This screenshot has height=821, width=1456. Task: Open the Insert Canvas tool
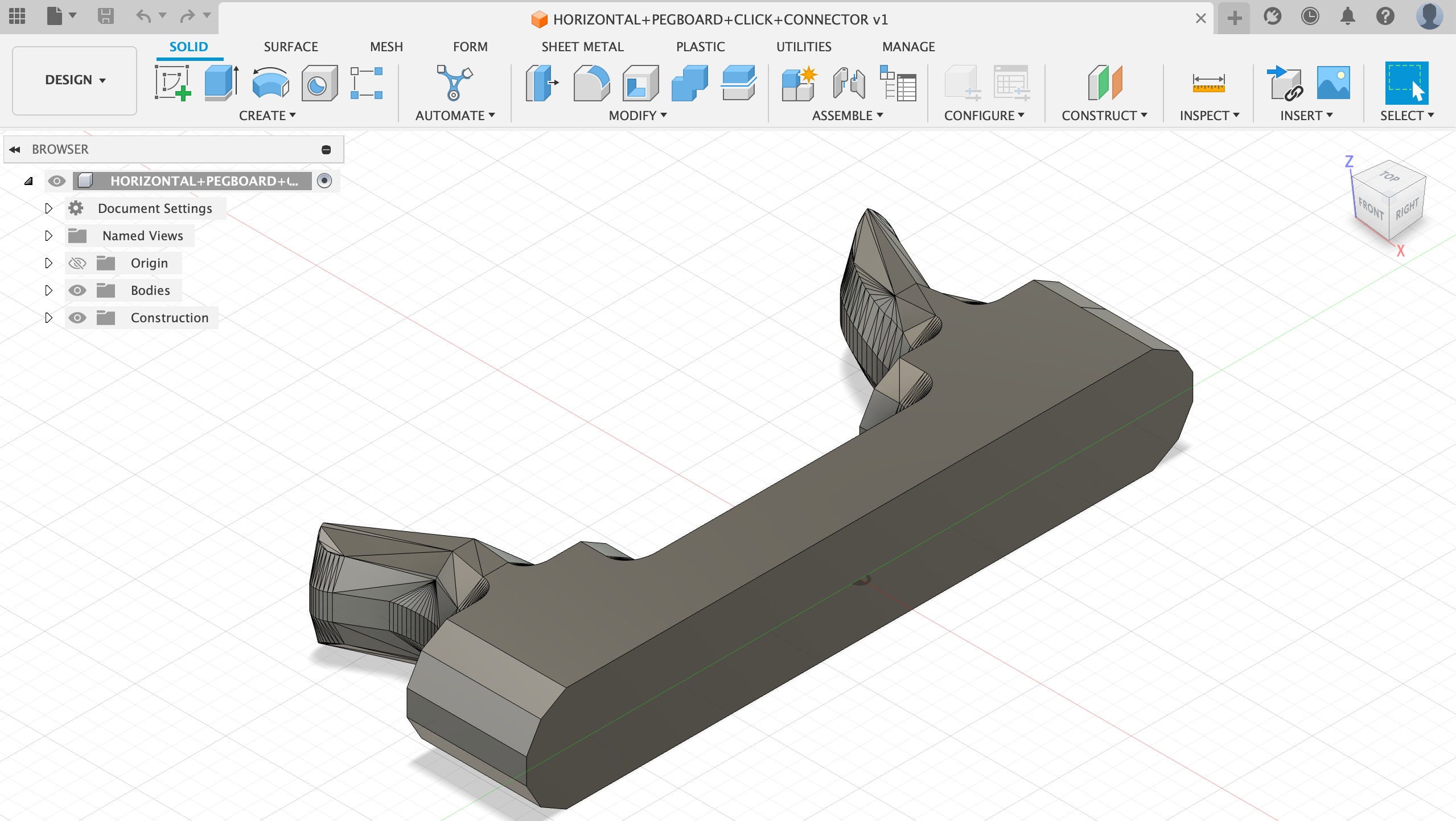point(1333,83)
